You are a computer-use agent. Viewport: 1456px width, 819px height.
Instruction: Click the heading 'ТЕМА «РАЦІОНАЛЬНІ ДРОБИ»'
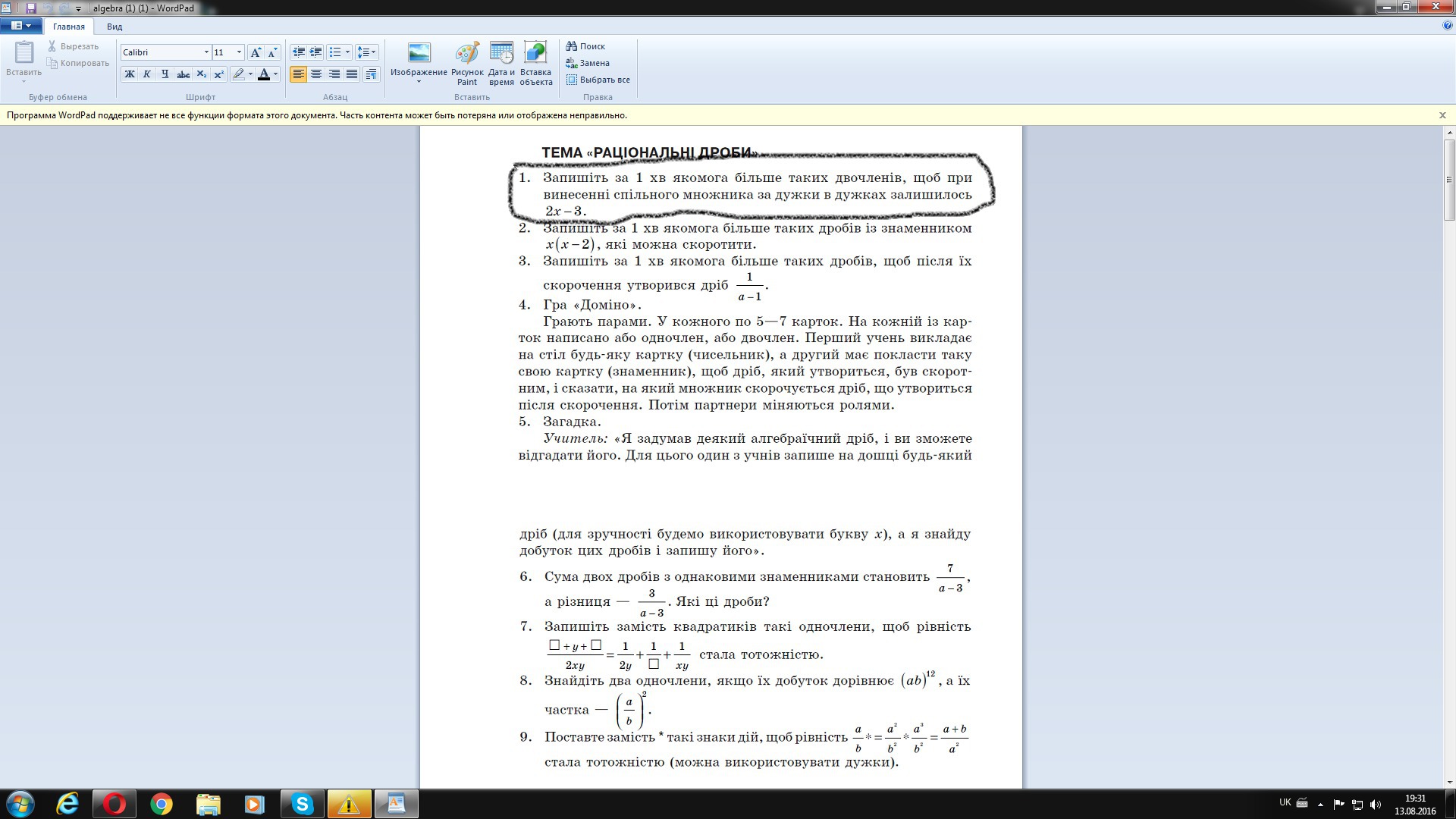(650, 153)
